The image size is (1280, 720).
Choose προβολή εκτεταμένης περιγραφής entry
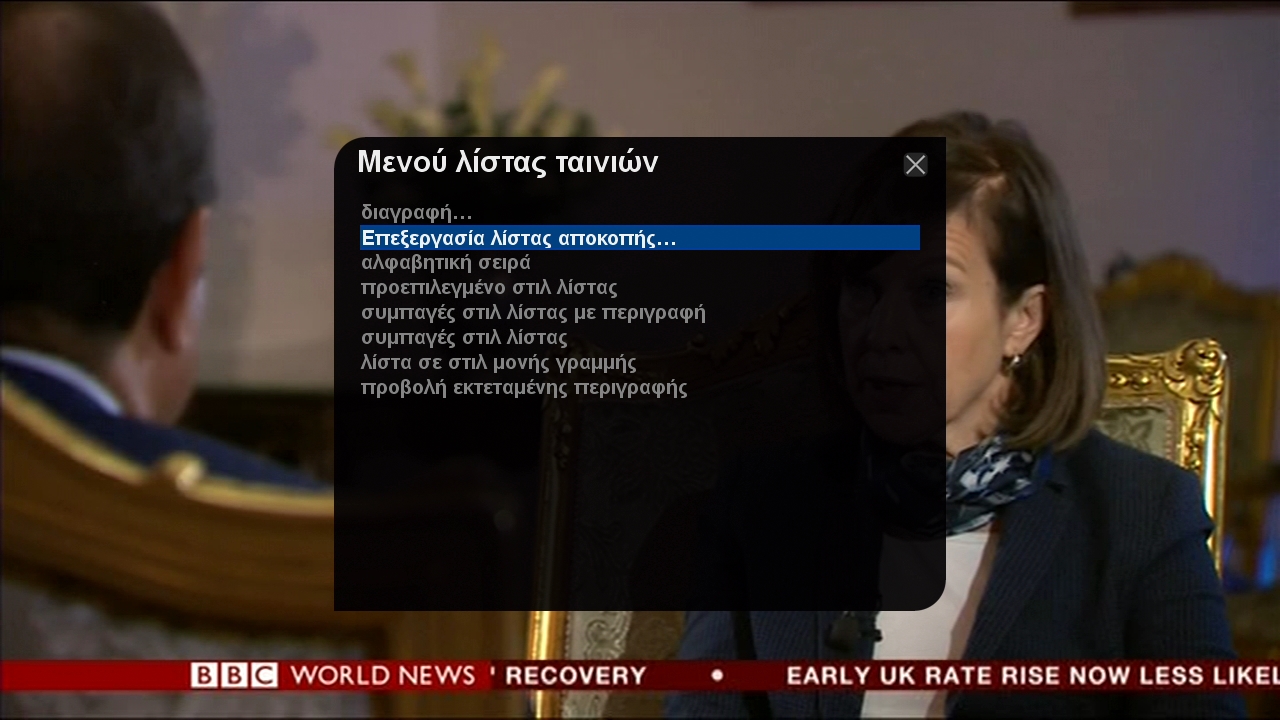click(x=640, y=388)
